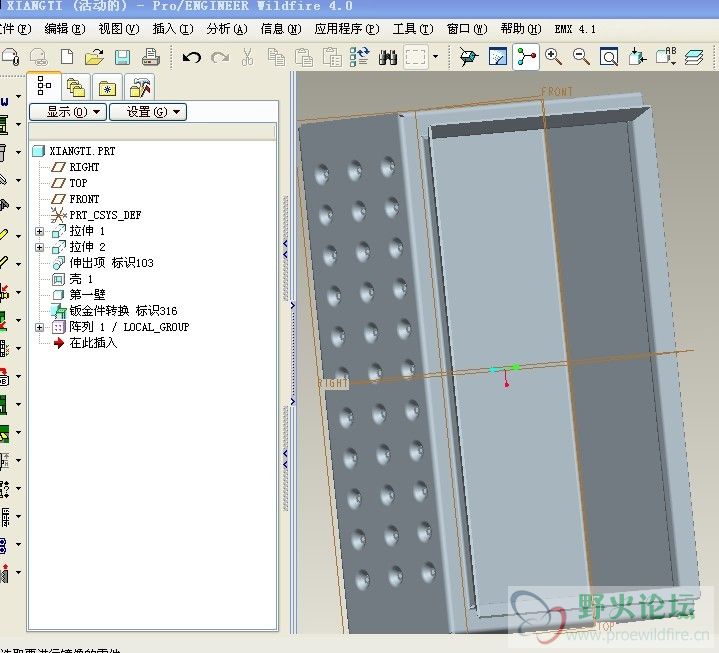
Task: Print the model with the printer icon
Action: click(x=150, y=57)
